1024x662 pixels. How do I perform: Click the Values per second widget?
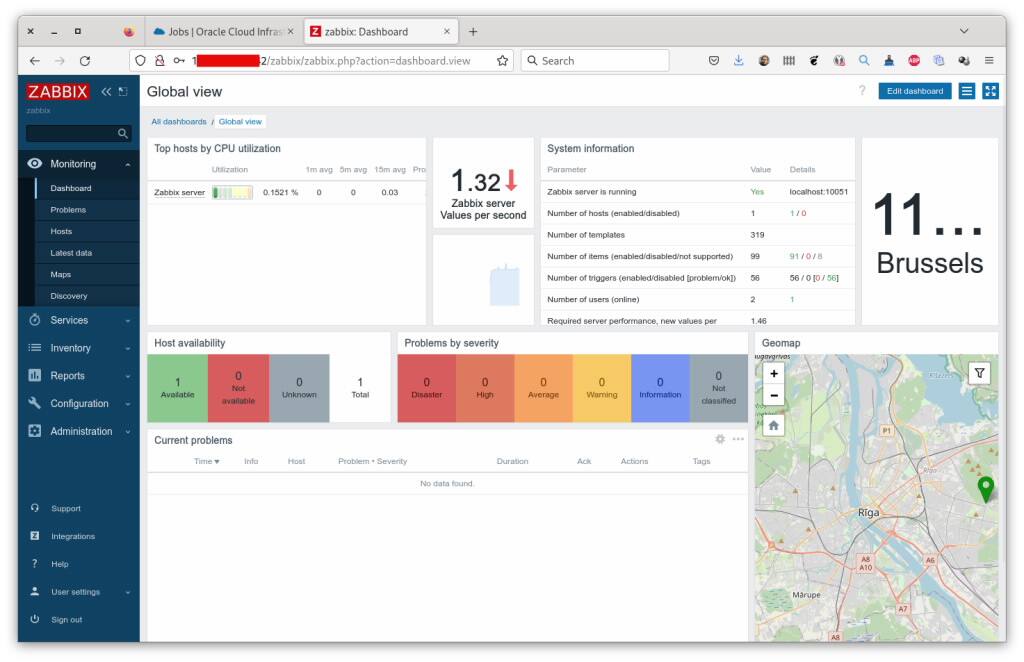pyautogui.click(x=483, y=183)
